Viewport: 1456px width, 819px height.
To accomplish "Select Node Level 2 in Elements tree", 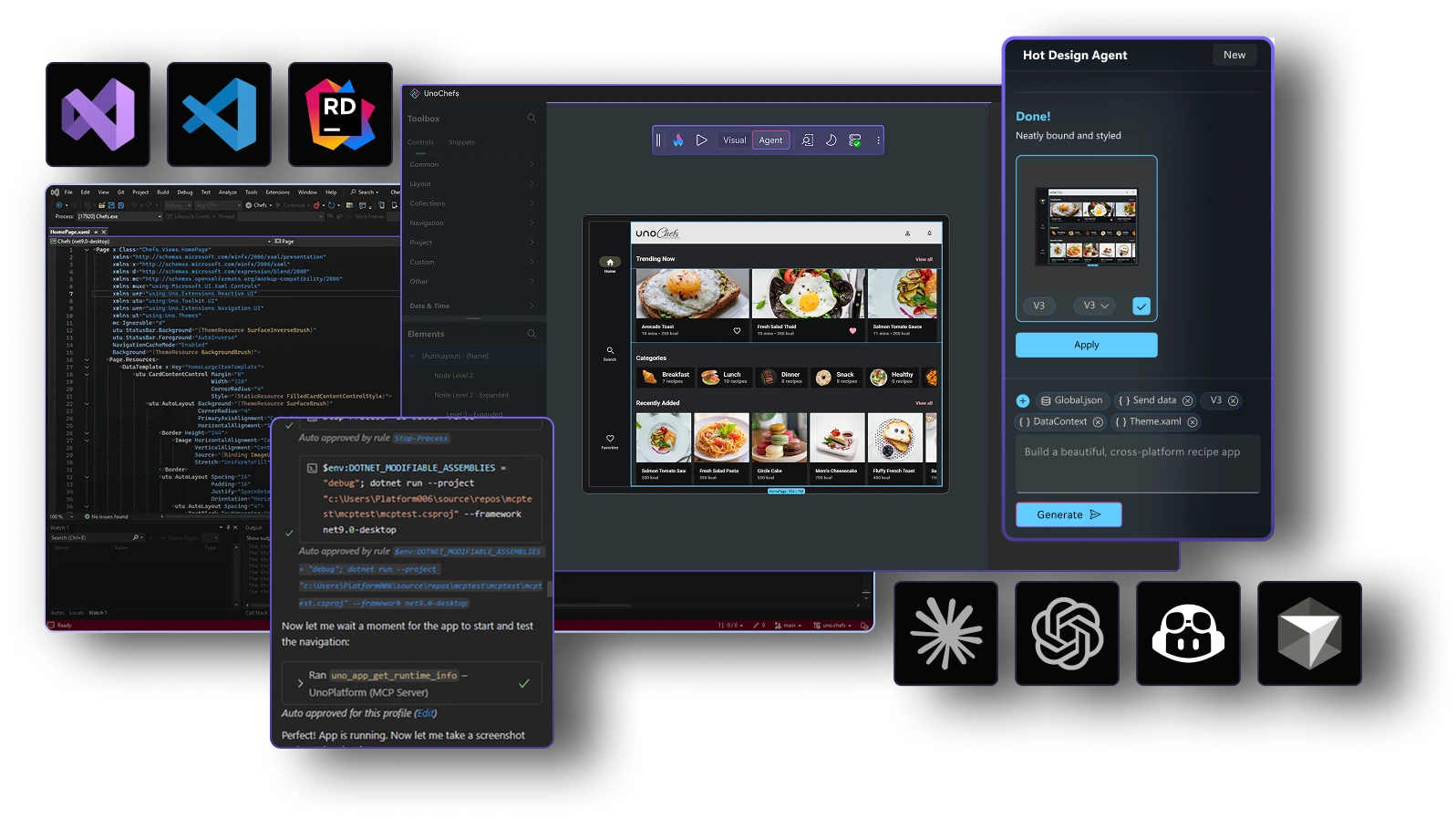I will coord(454,376).
